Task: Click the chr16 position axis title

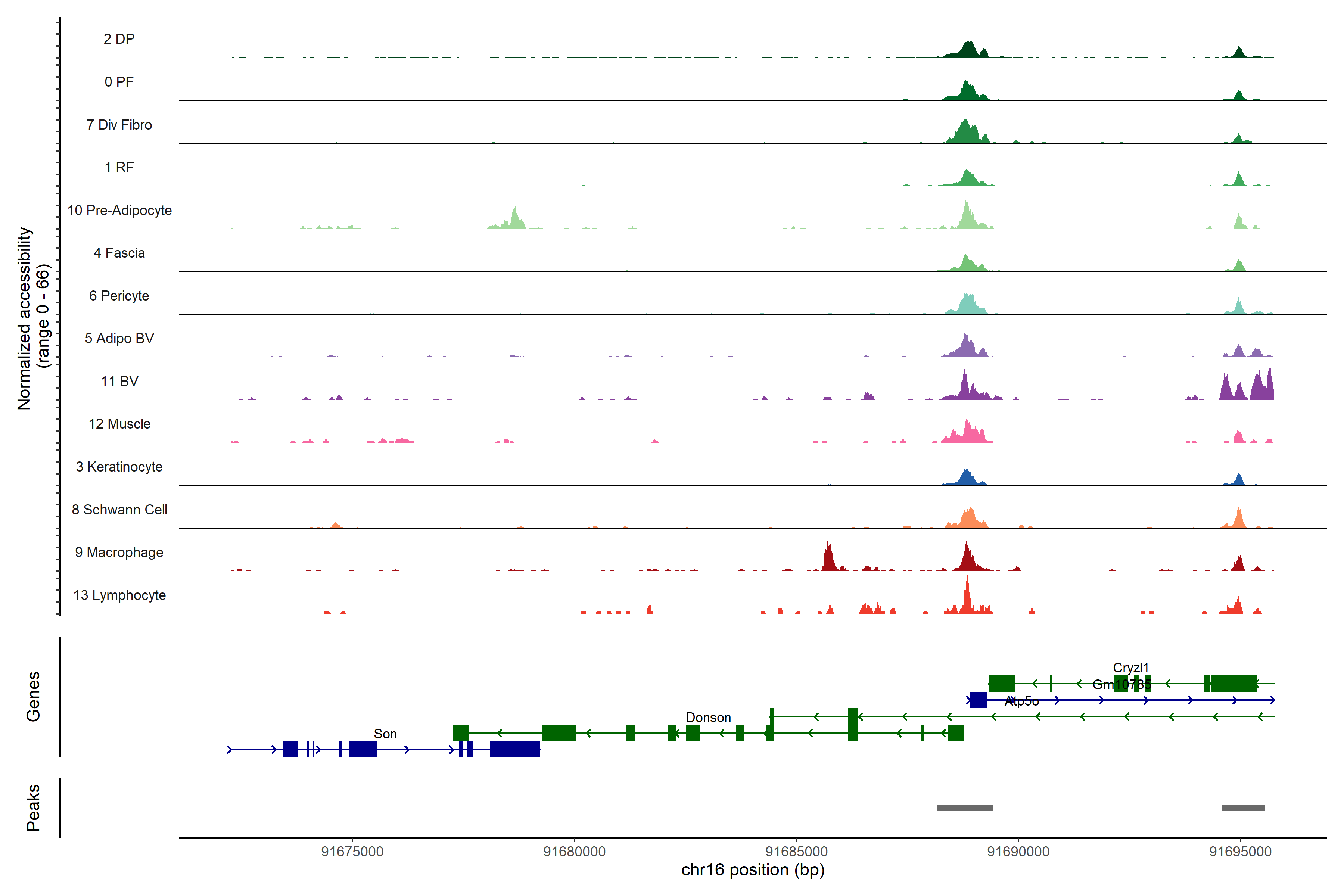Action: click(x=753, y=870)
